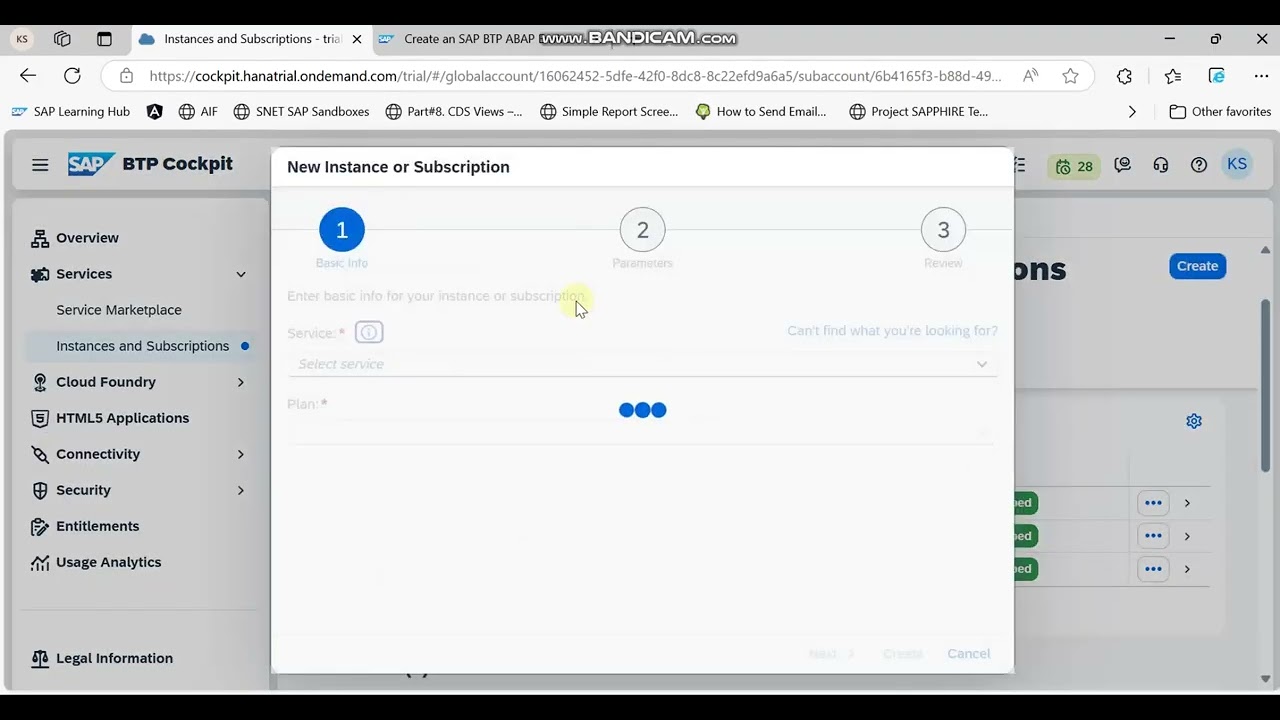Open actions menu for third subscription row
This screenshot has width=1280, height=720.
(1153, 569)
